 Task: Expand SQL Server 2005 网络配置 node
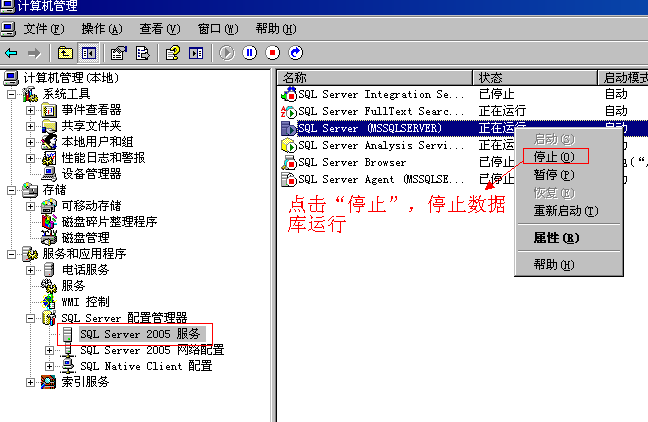point(49,350)
